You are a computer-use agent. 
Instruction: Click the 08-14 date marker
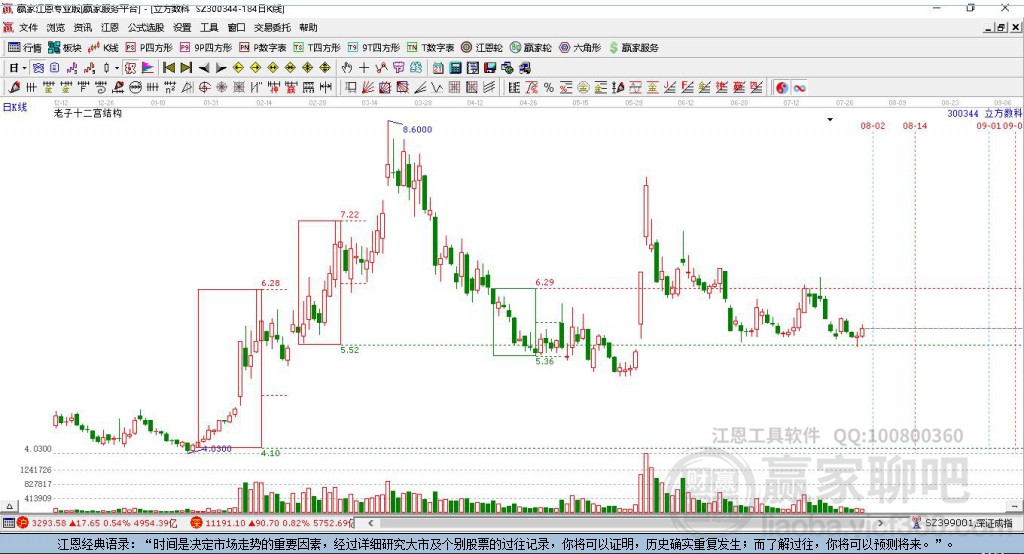914,126
